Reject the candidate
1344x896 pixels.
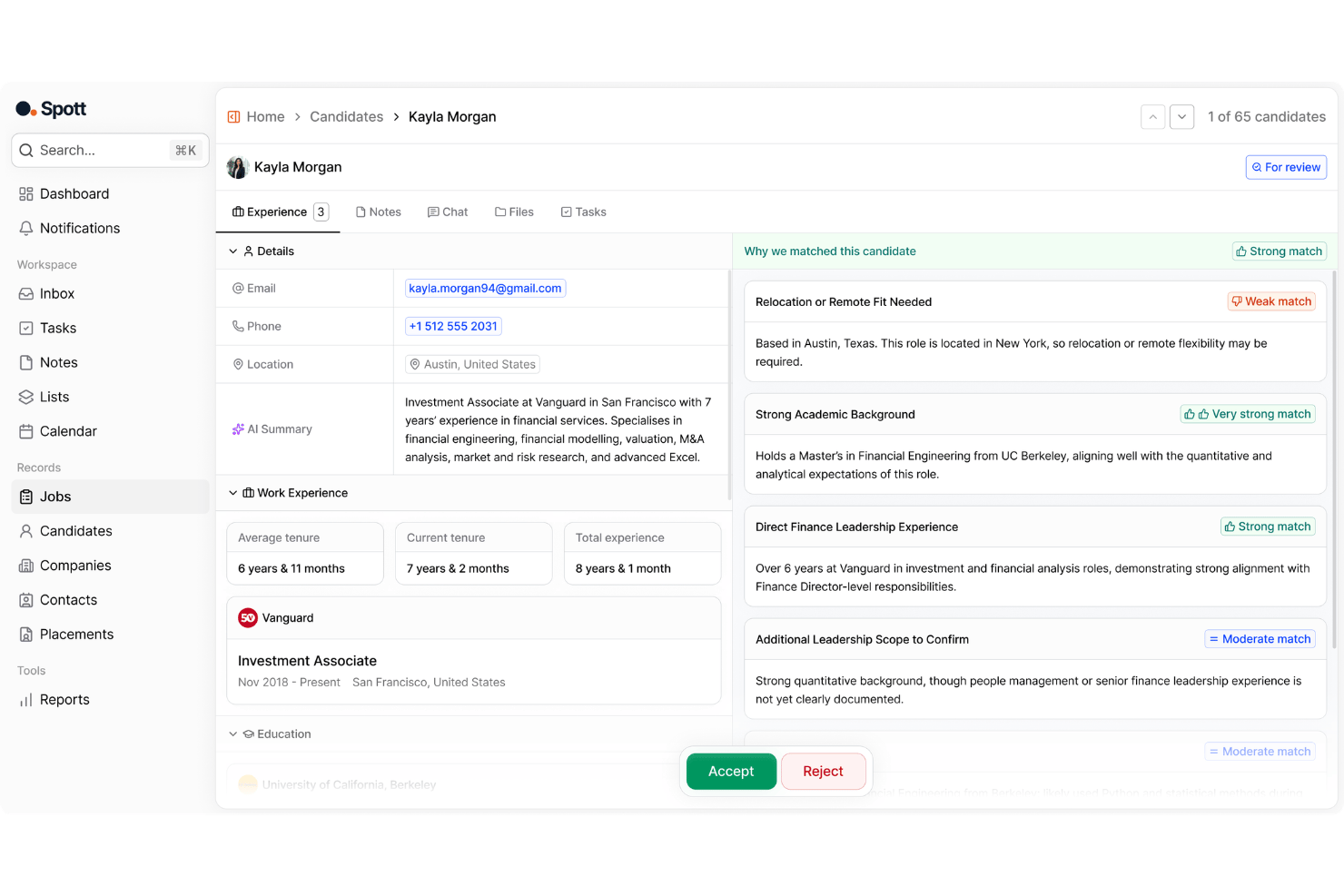(x=823, y=772)
